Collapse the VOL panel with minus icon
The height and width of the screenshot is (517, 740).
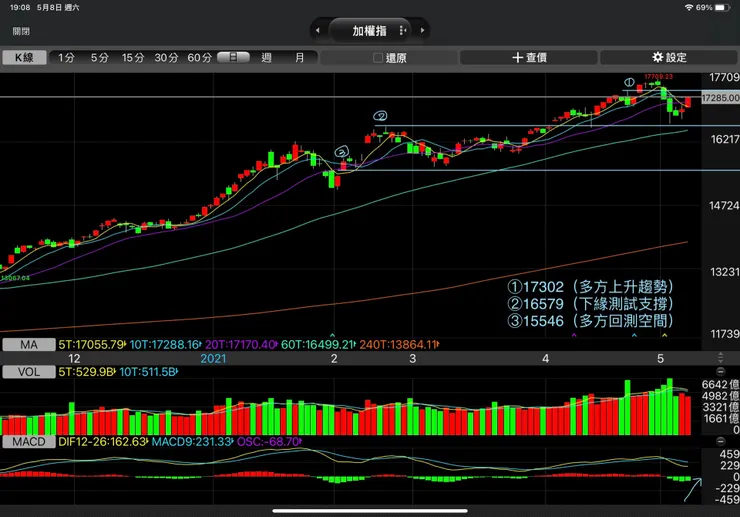[x=721, y=372]
